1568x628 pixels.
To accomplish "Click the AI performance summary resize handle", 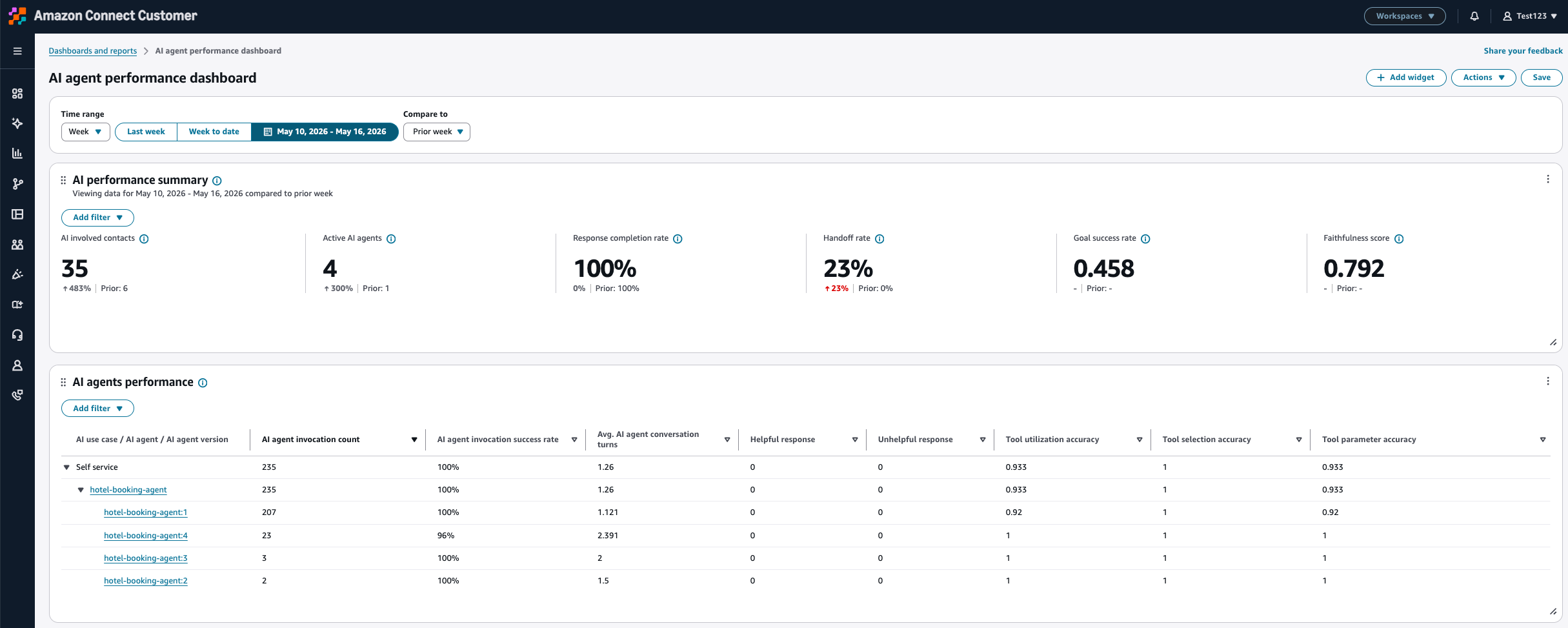I will [x=1553, y=343].
